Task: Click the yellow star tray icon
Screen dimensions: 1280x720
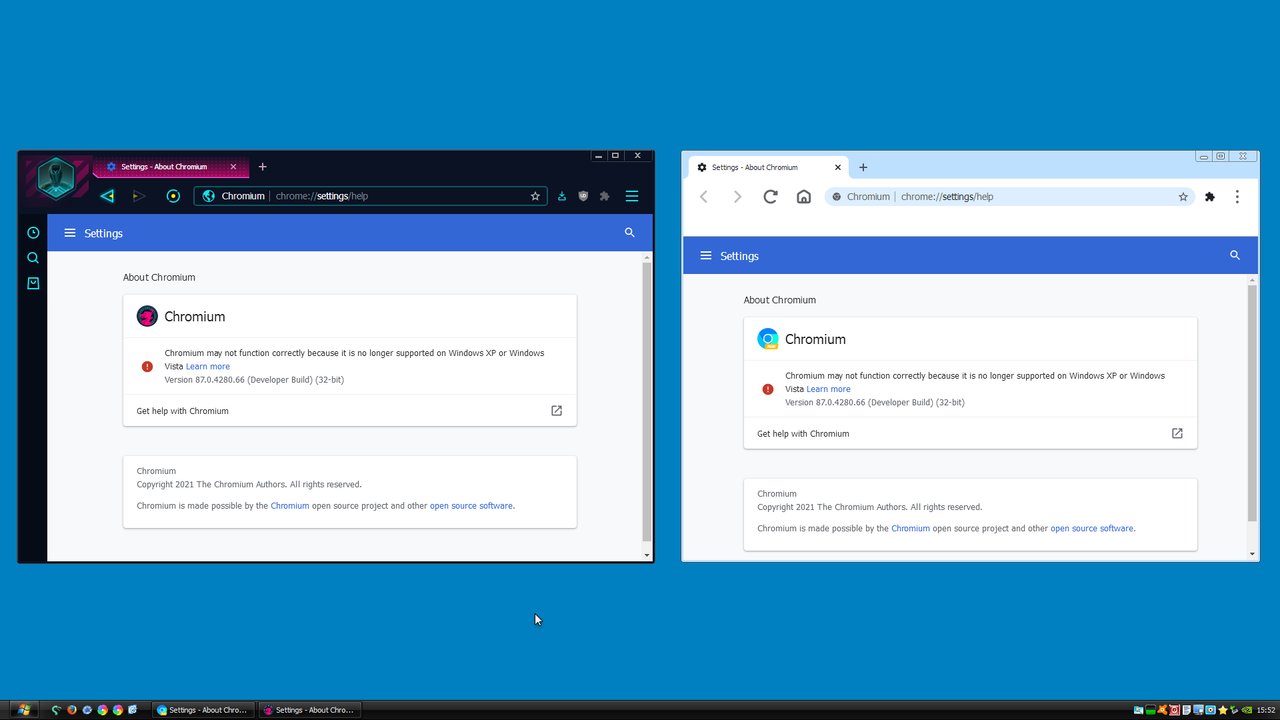Action: pyautogui.click(x=1222, y=710)
